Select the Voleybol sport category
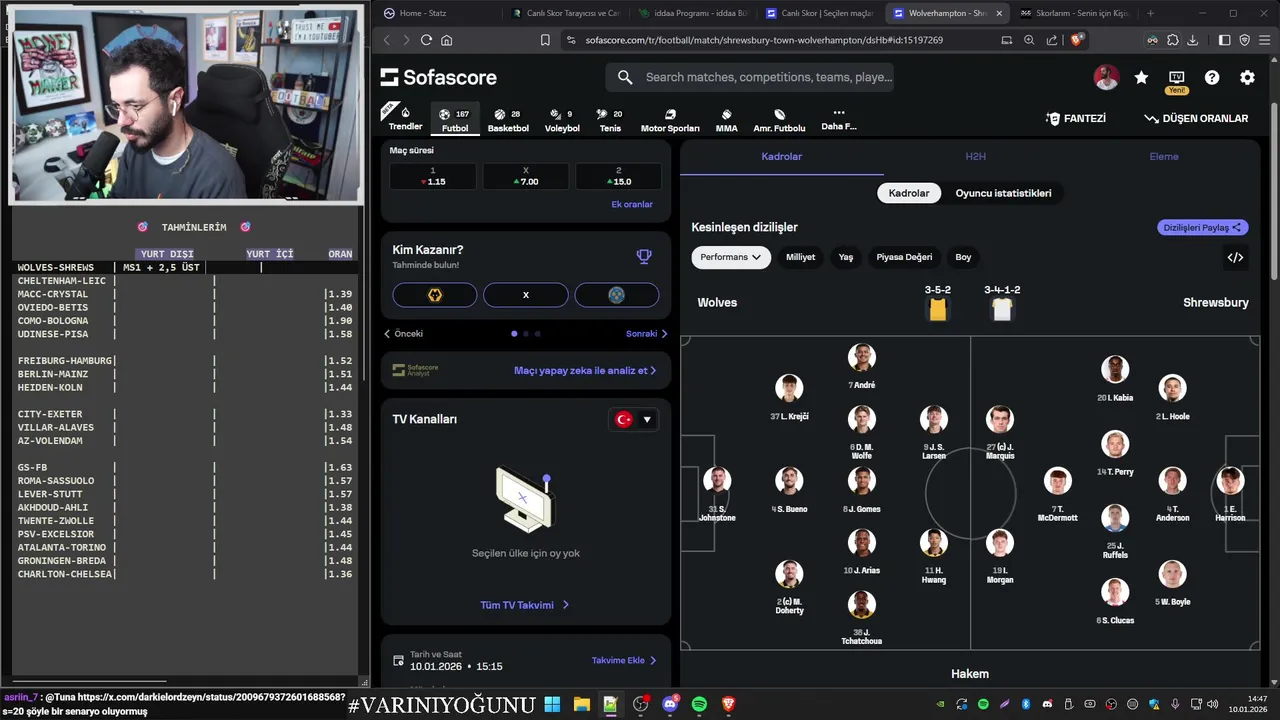The image size is (1280, 720). click(562, 119)
